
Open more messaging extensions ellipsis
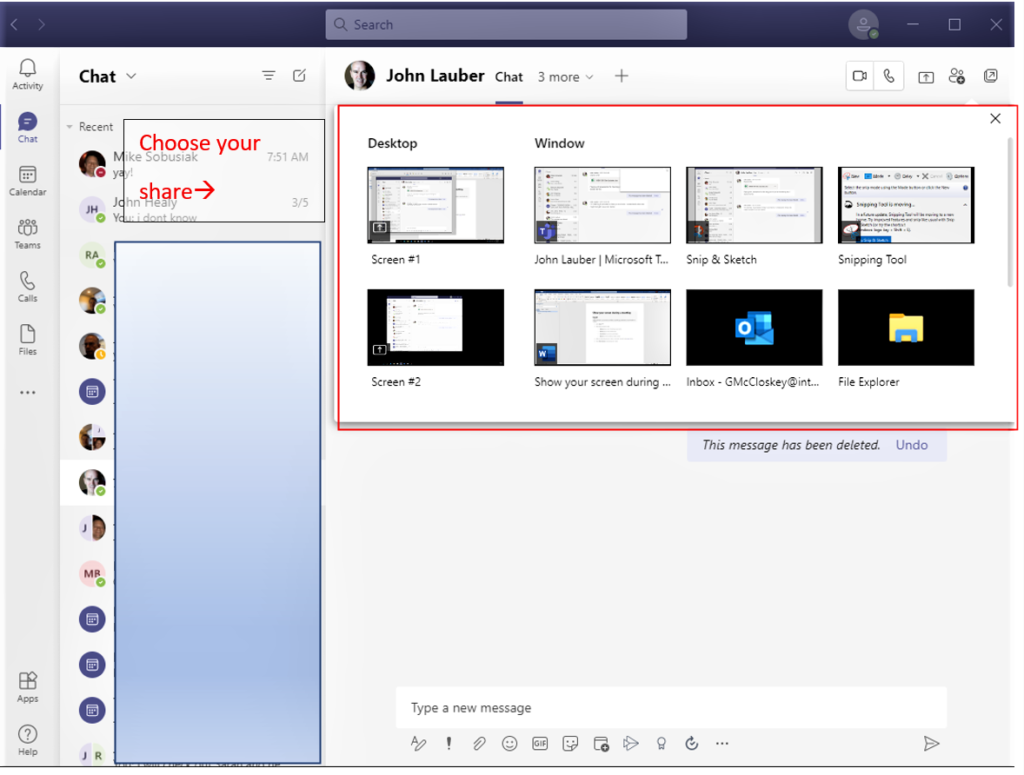pyautogui.click(x=722, y=743)
